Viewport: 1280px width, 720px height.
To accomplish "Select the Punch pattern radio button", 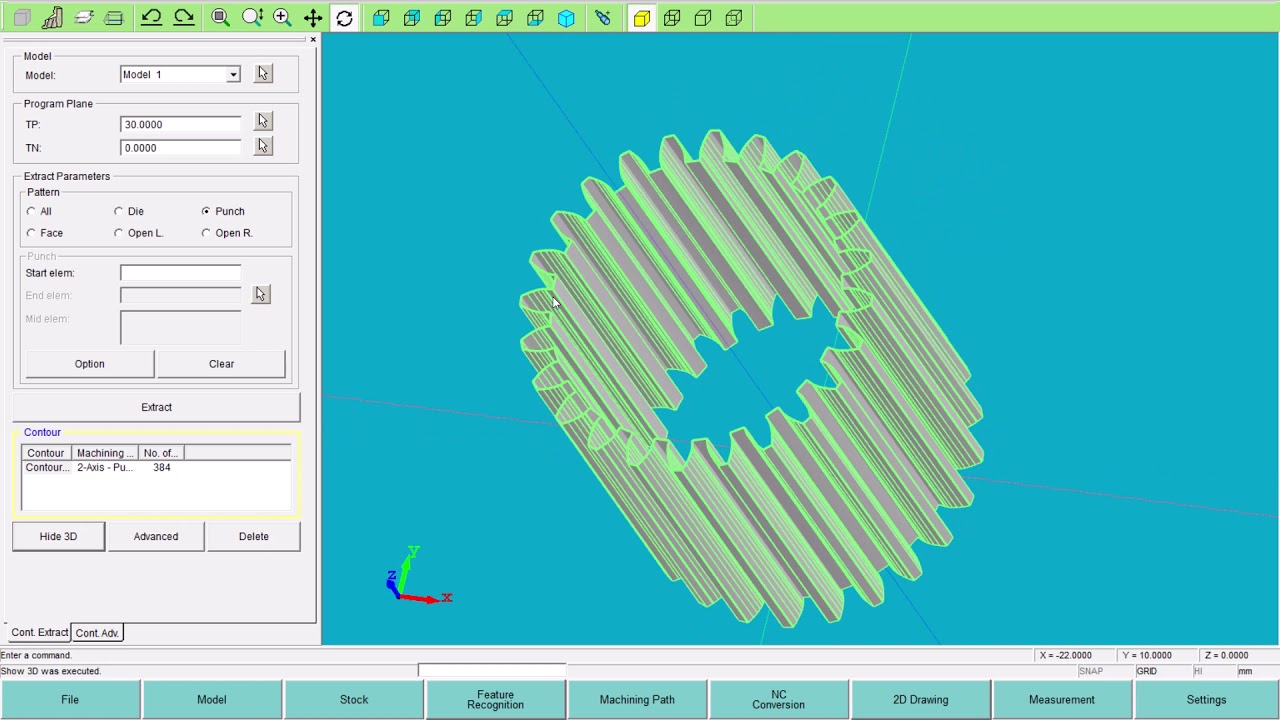I will (206, 211).
